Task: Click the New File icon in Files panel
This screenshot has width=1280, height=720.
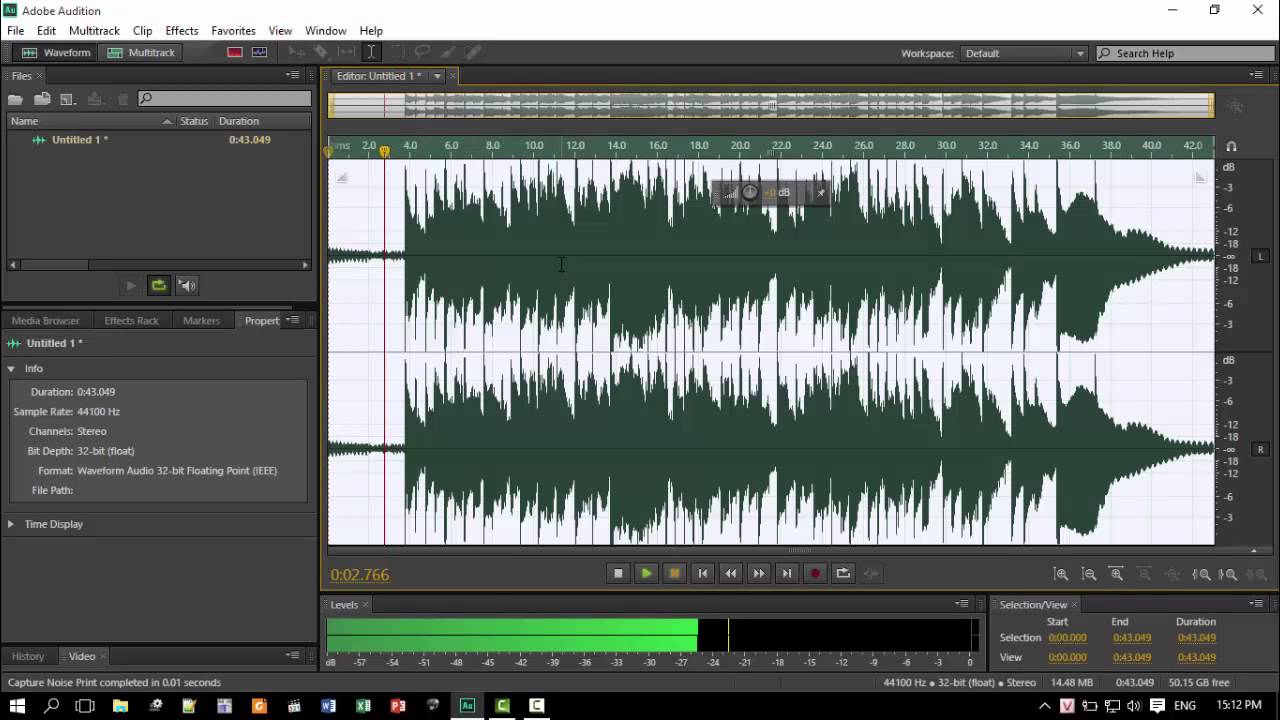Action: point(68,99)
